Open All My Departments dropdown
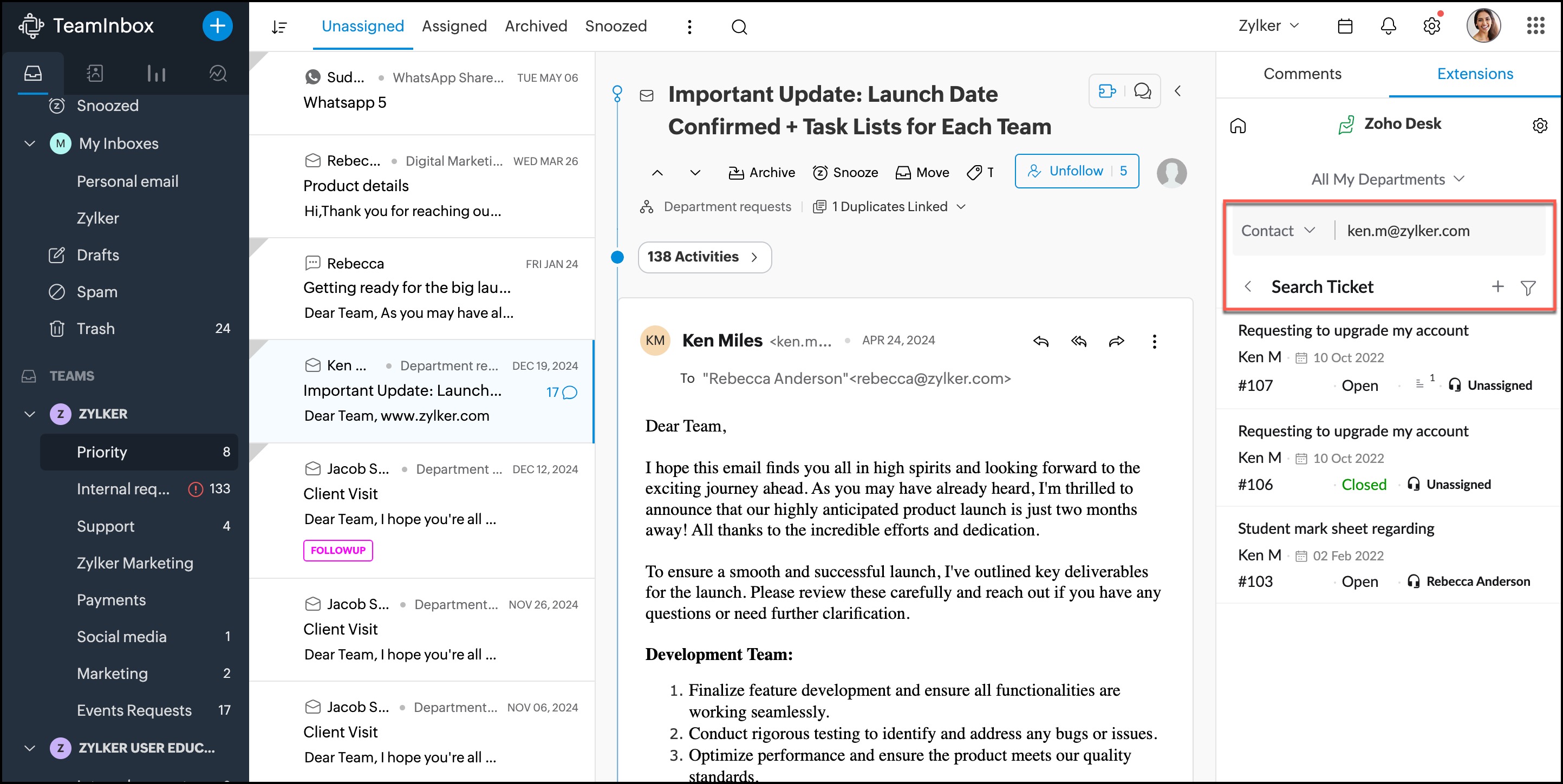The height and width of the screenshot is (784, 1563). point(1387,179)
